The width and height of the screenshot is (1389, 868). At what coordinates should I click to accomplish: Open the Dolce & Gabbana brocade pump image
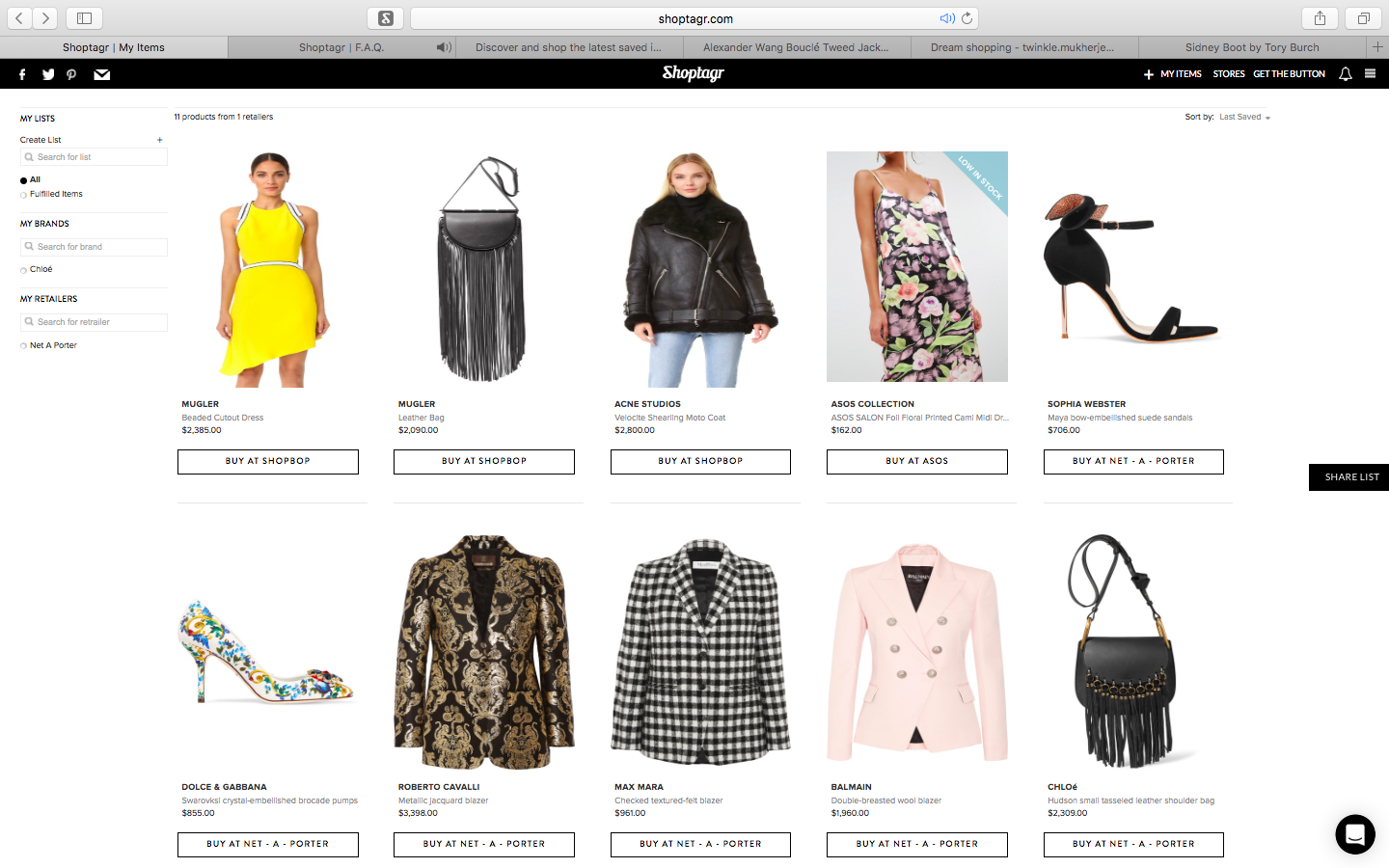266,651
